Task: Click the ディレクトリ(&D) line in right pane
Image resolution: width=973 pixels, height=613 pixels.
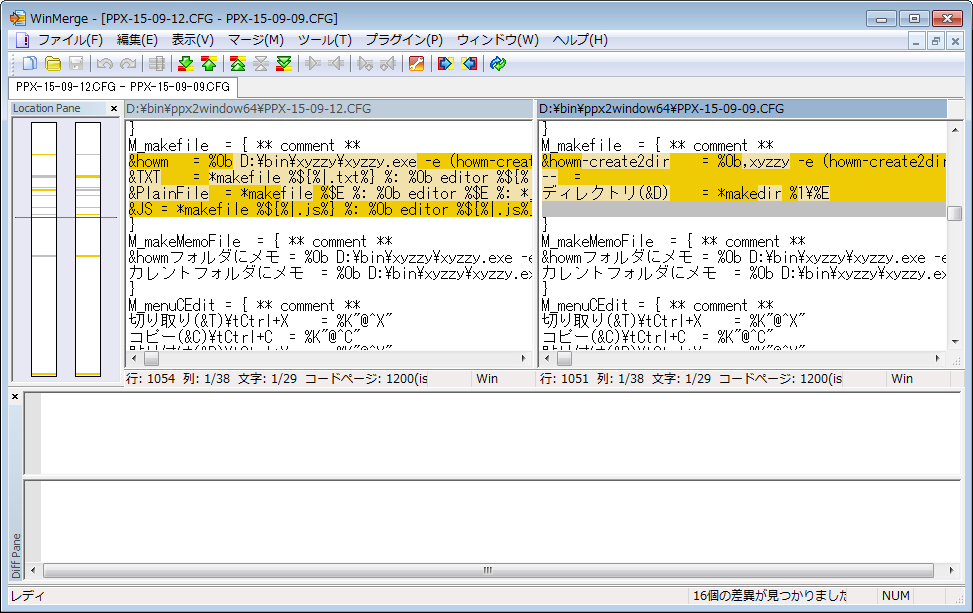Action: click(743, 194)
